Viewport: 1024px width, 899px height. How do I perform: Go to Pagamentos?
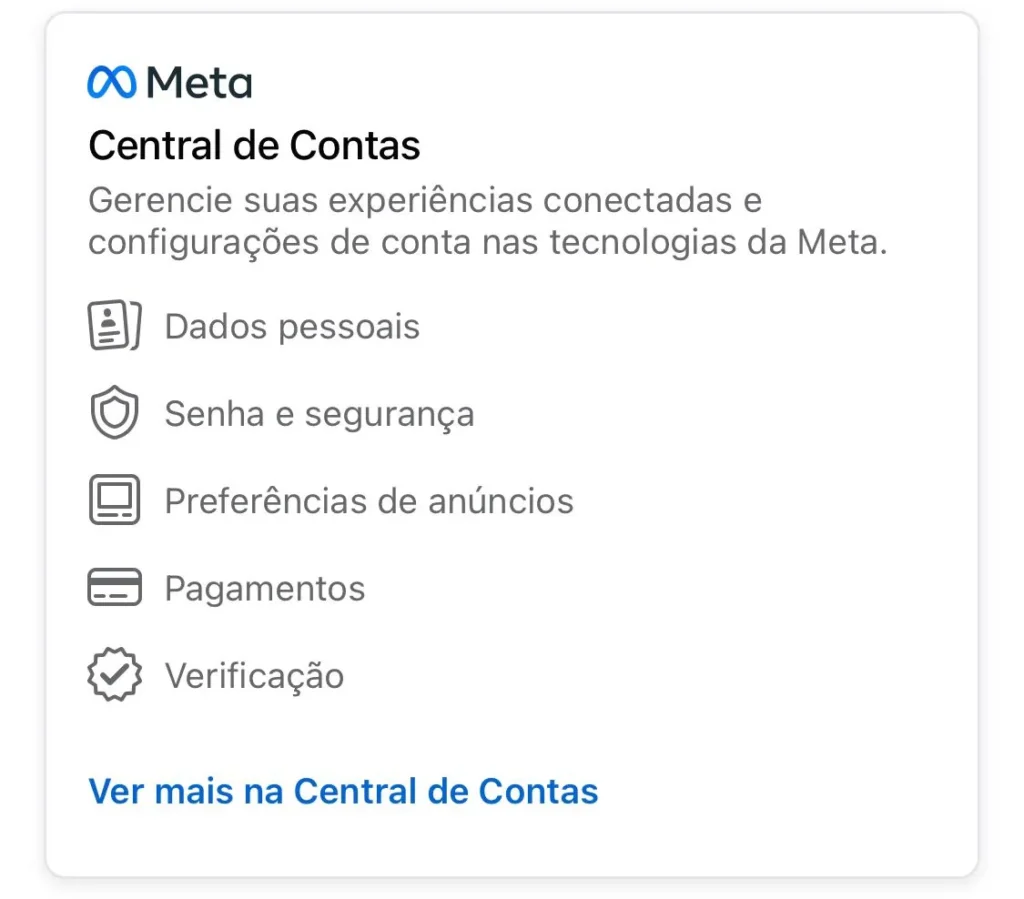tap(265, 588)
